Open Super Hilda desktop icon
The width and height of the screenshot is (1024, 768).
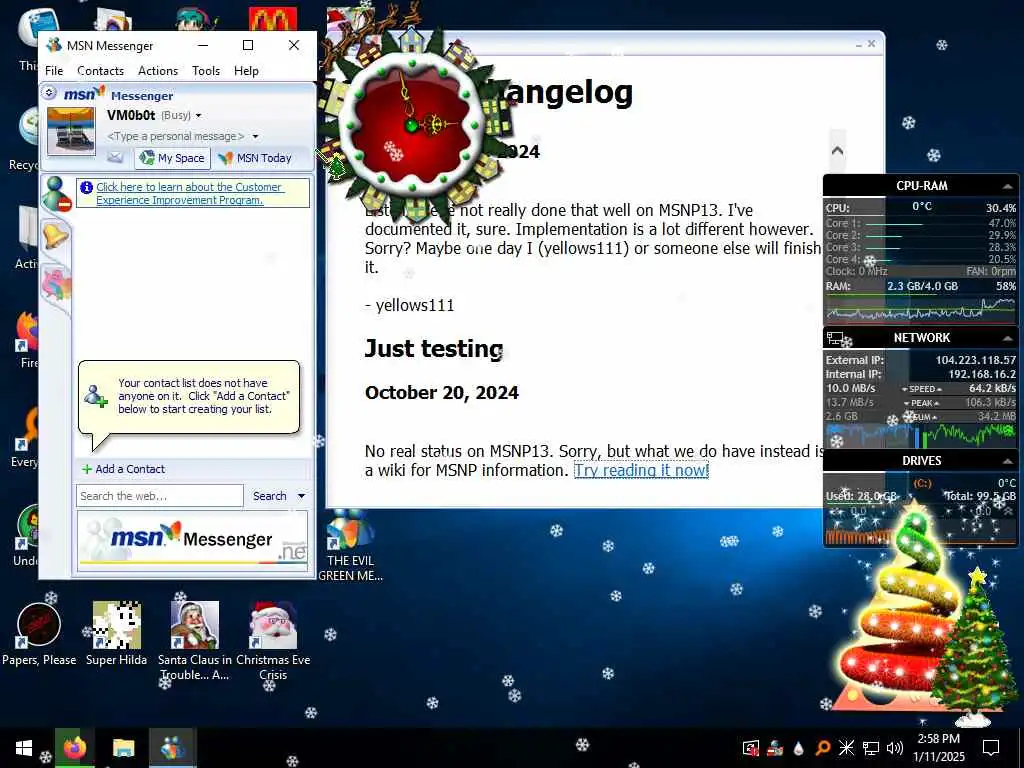pos(116,633)
